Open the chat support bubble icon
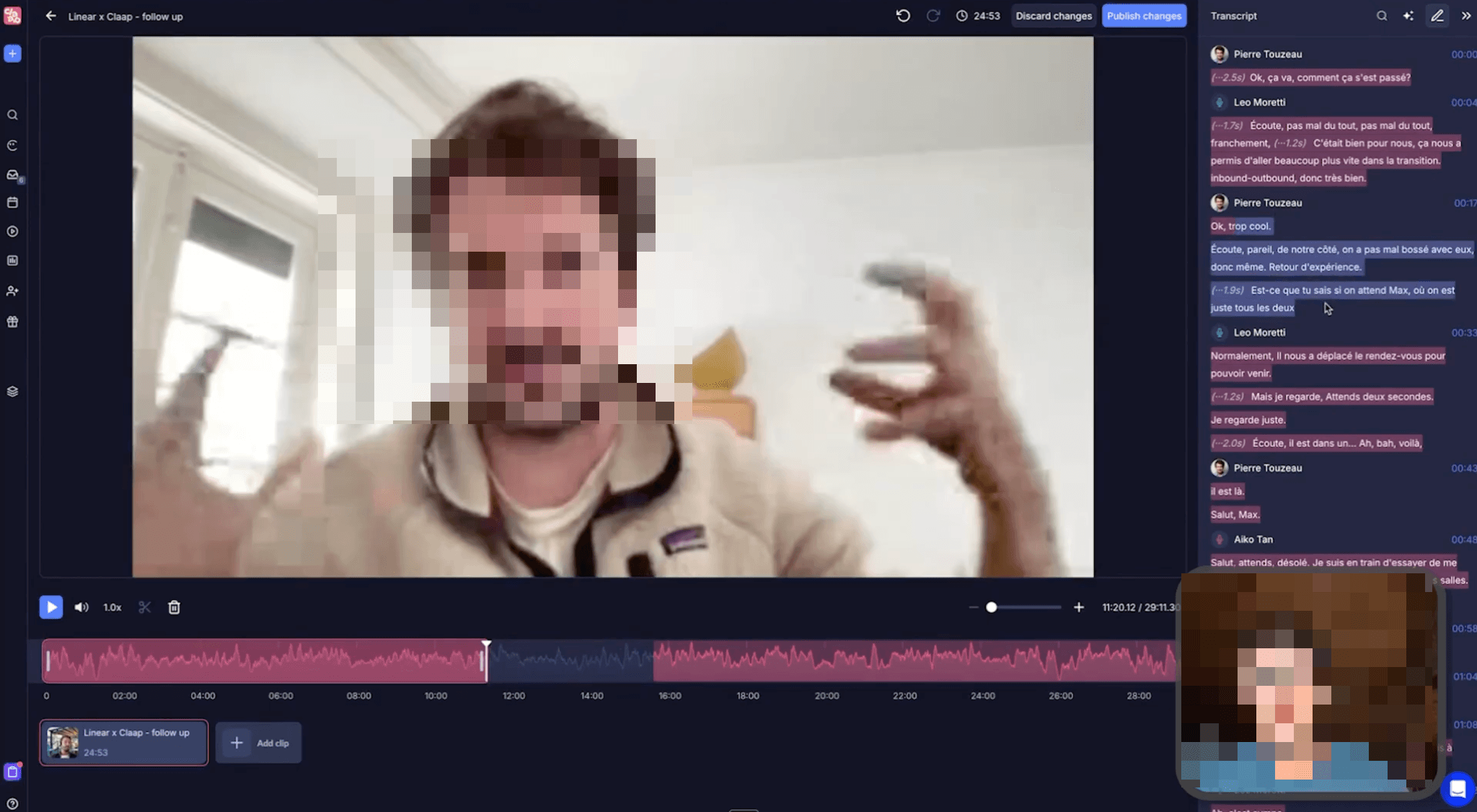The height and width of the screenshot is (812, 1477). tap(1458, 789)
